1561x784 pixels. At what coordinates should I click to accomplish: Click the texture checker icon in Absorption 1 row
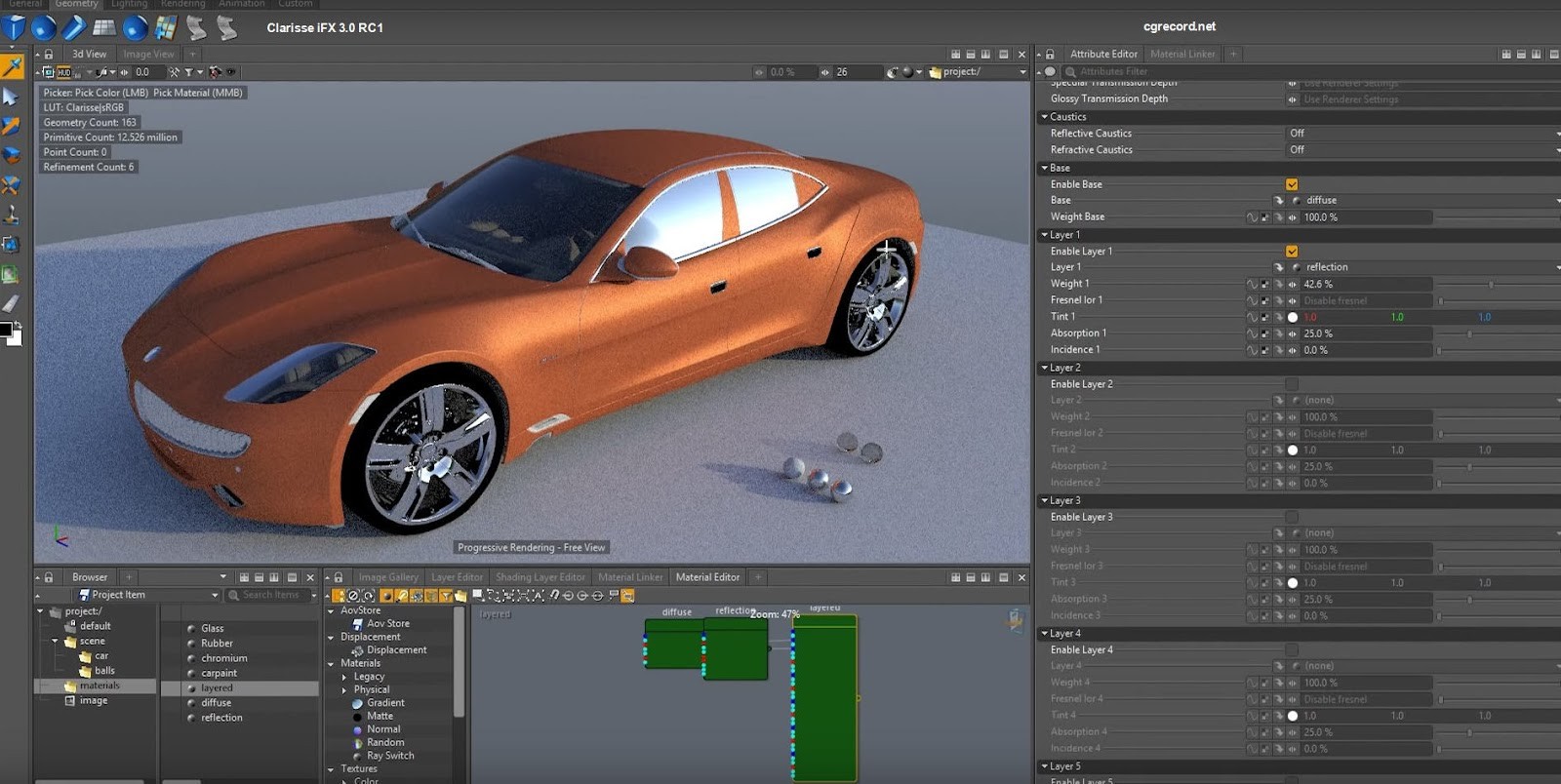pos(1264,333)
